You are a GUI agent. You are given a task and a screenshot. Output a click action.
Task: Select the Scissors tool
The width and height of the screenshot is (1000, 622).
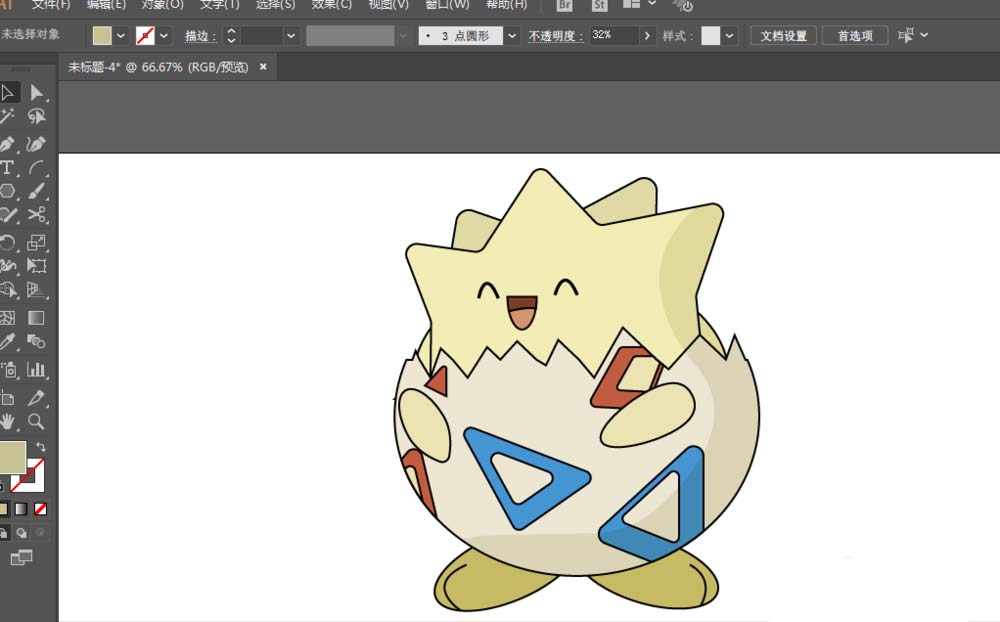coord(36,215)
